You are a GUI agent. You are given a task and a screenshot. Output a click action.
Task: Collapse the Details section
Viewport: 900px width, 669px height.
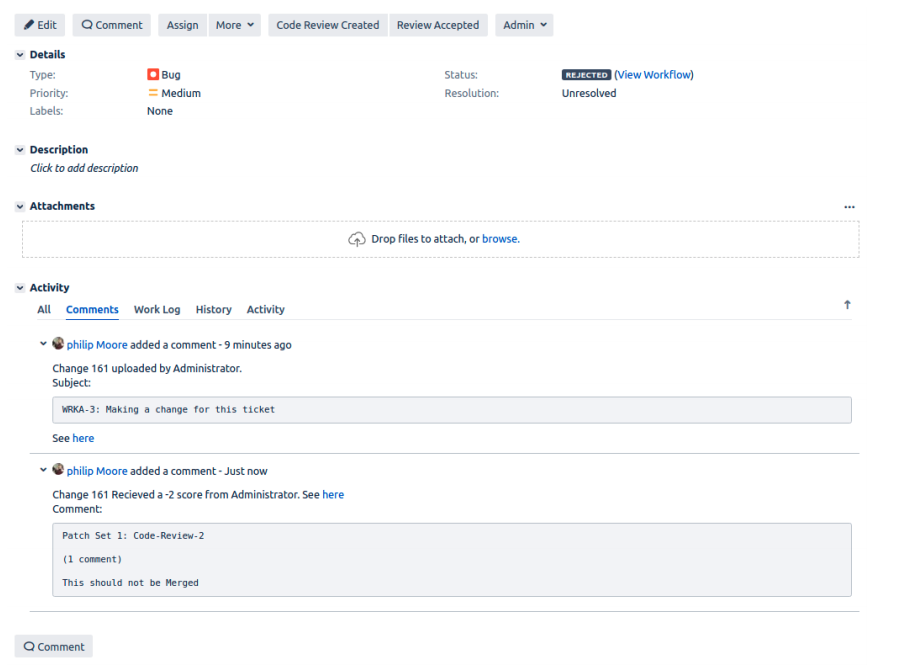pyautogui.click(x=19, y=54)
